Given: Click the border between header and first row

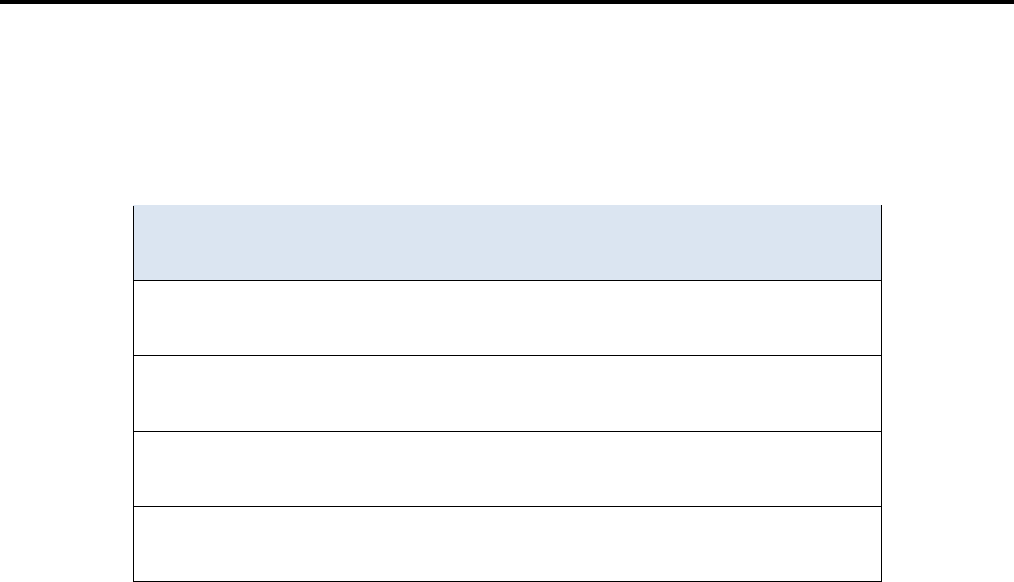Looking at the screenshot, I should [x=507, y=280].
